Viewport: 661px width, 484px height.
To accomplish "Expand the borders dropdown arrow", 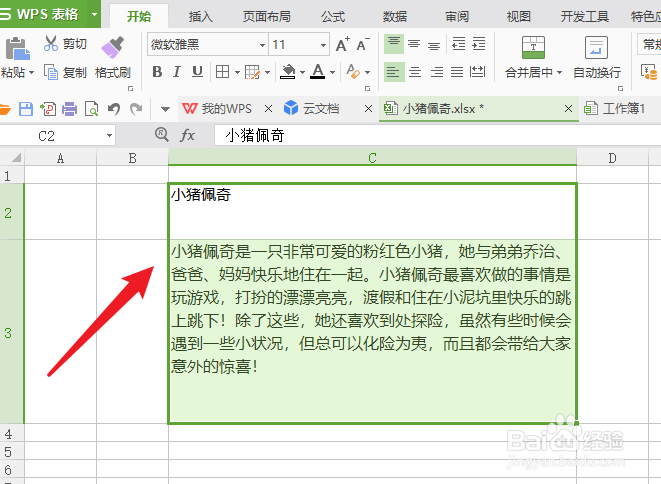I will [x=237, y=73].
